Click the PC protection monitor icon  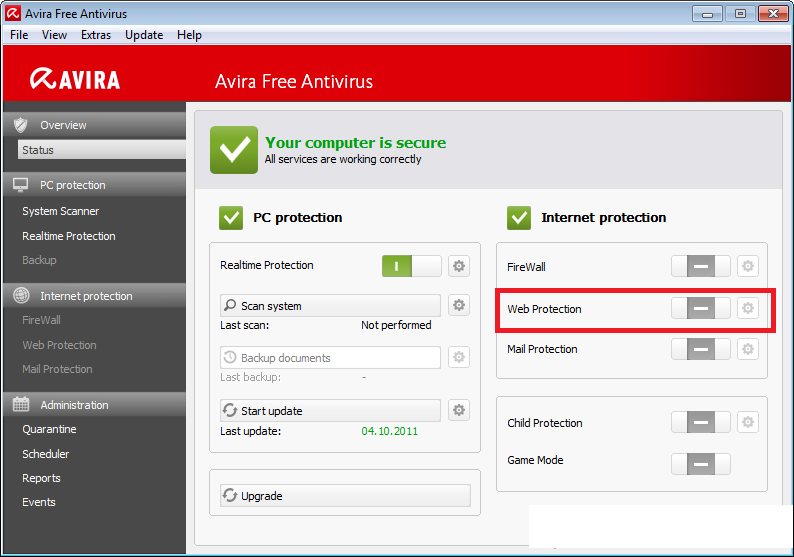point(20,185)
